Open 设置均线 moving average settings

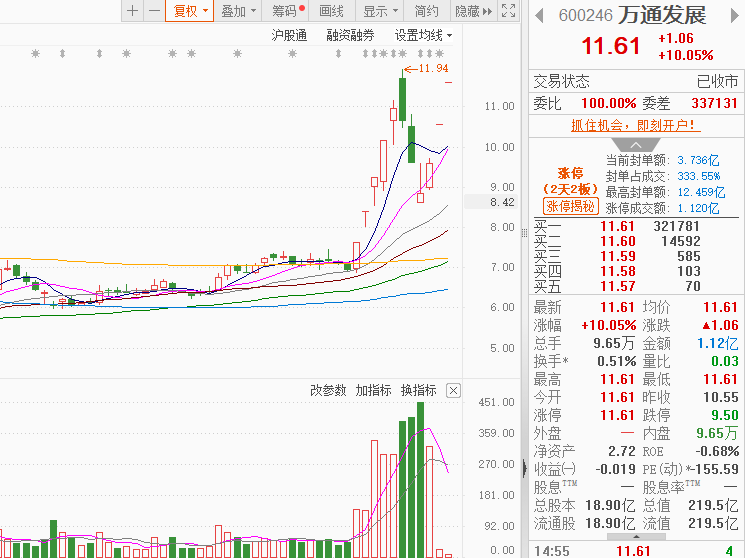[x=423, y=35]
